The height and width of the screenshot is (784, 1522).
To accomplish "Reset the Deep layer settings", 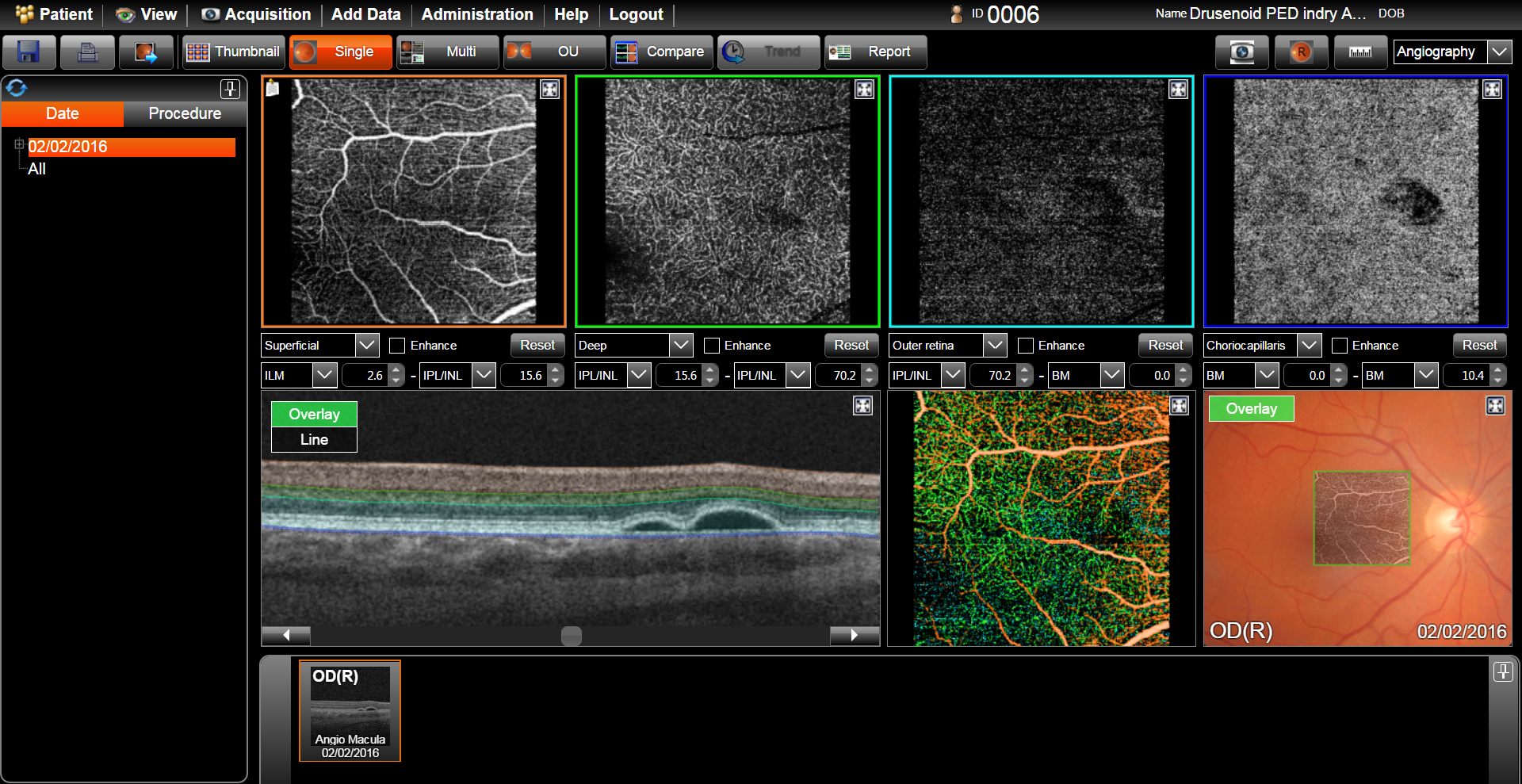I will [x=851, y=346].
